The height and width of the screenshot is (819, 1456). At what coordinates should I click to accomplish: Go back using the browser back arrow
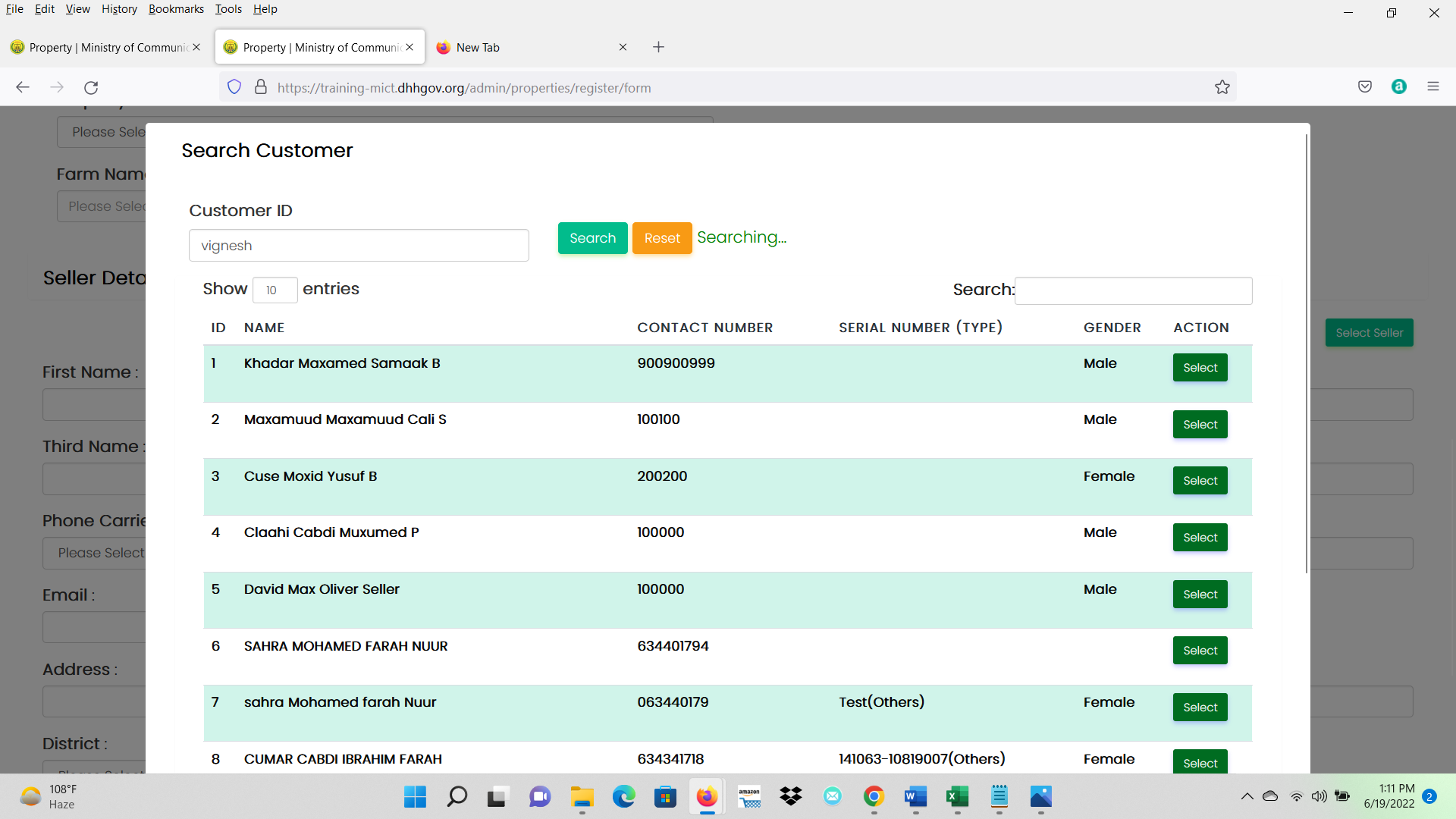point(23,87)
